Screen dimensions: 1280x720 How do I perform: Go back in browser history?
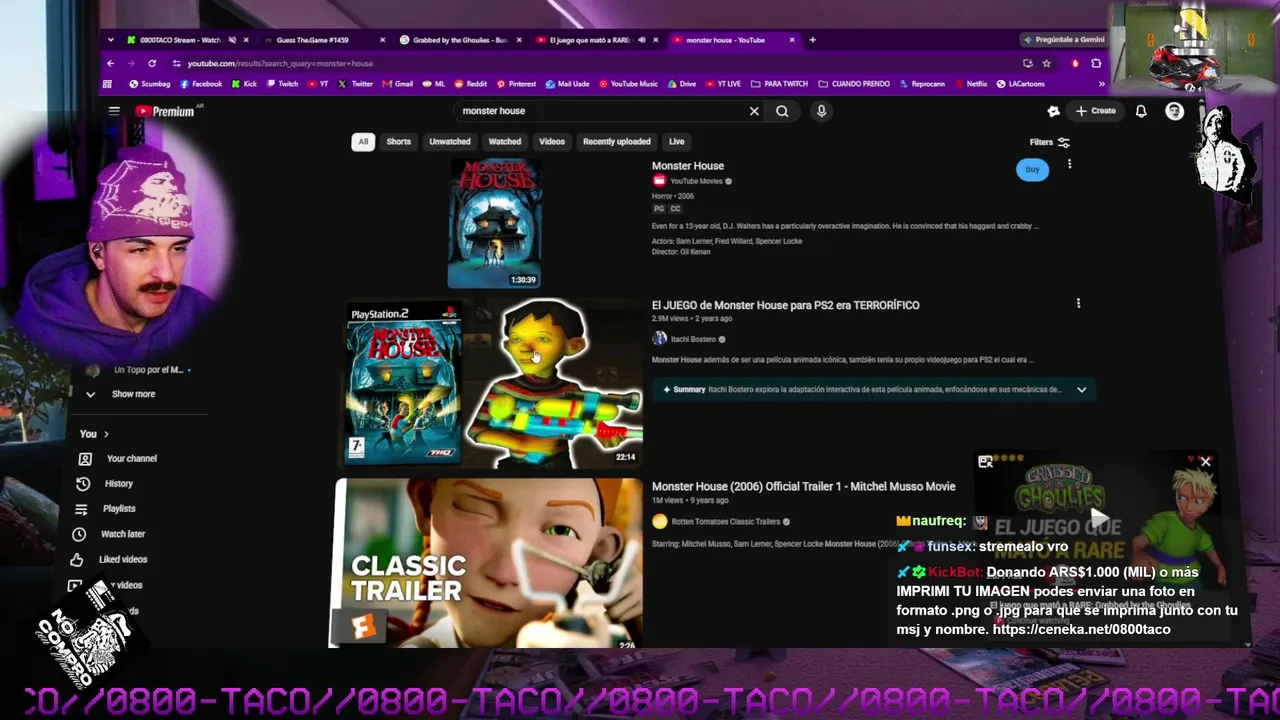pos(111,63)
